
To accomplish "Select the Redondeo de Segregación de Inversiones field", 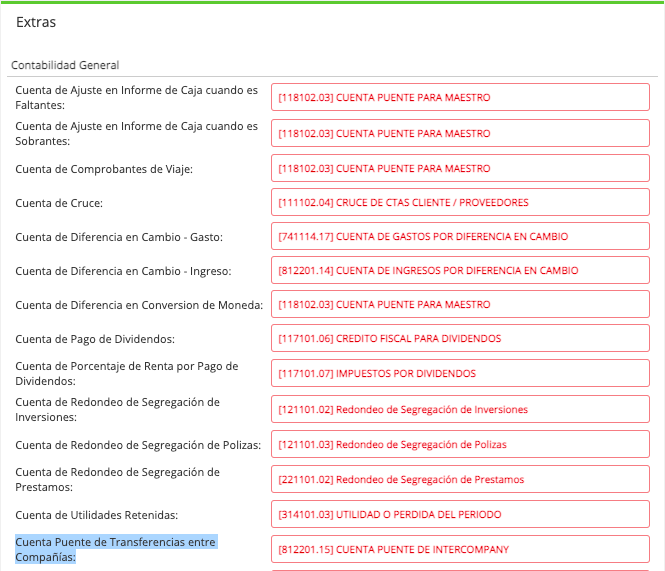I will [x=460, y=409].
